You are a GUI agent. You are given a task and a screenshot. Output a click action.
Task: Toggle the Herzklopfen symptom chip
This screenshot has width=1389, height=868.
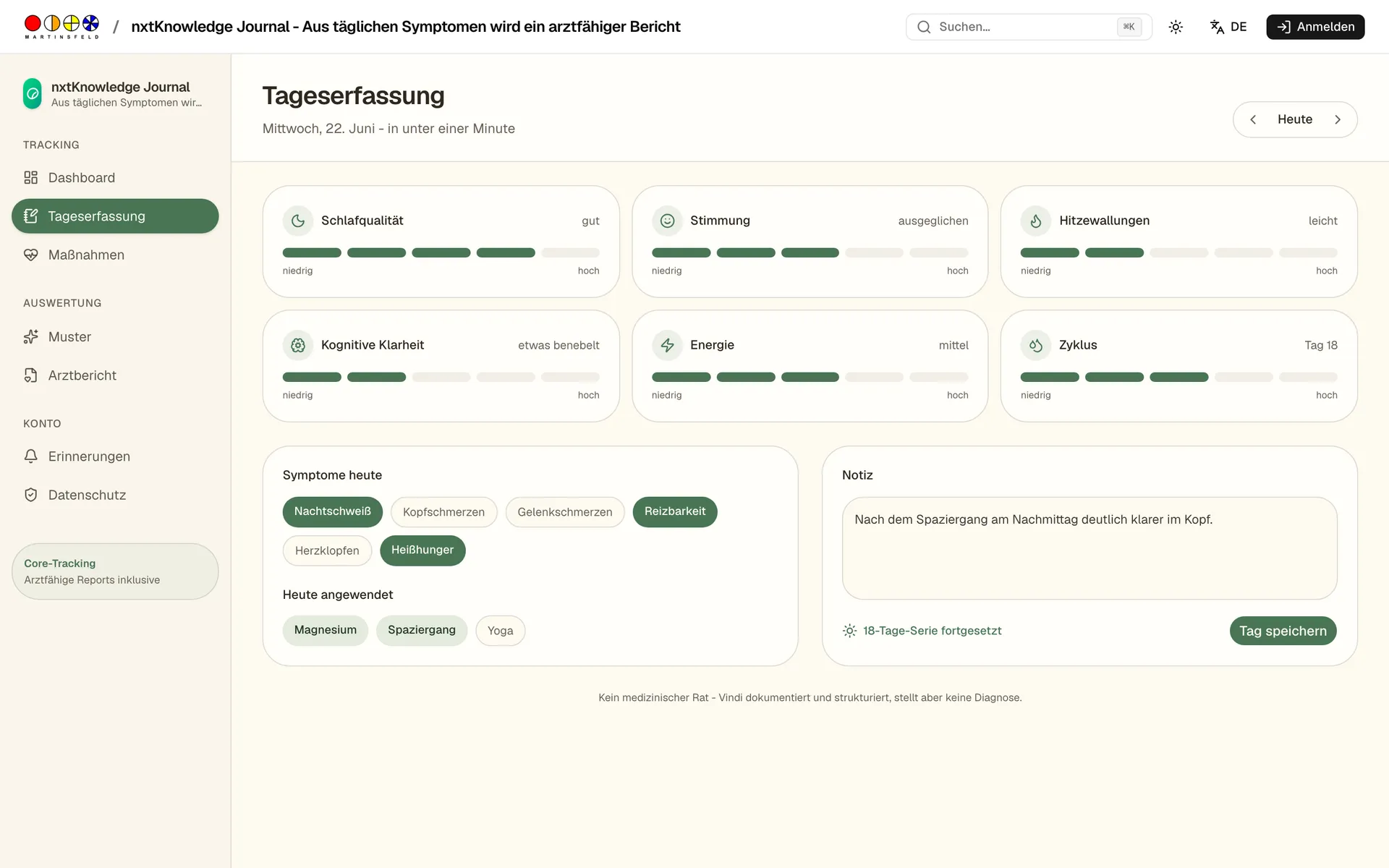(327, 550)
